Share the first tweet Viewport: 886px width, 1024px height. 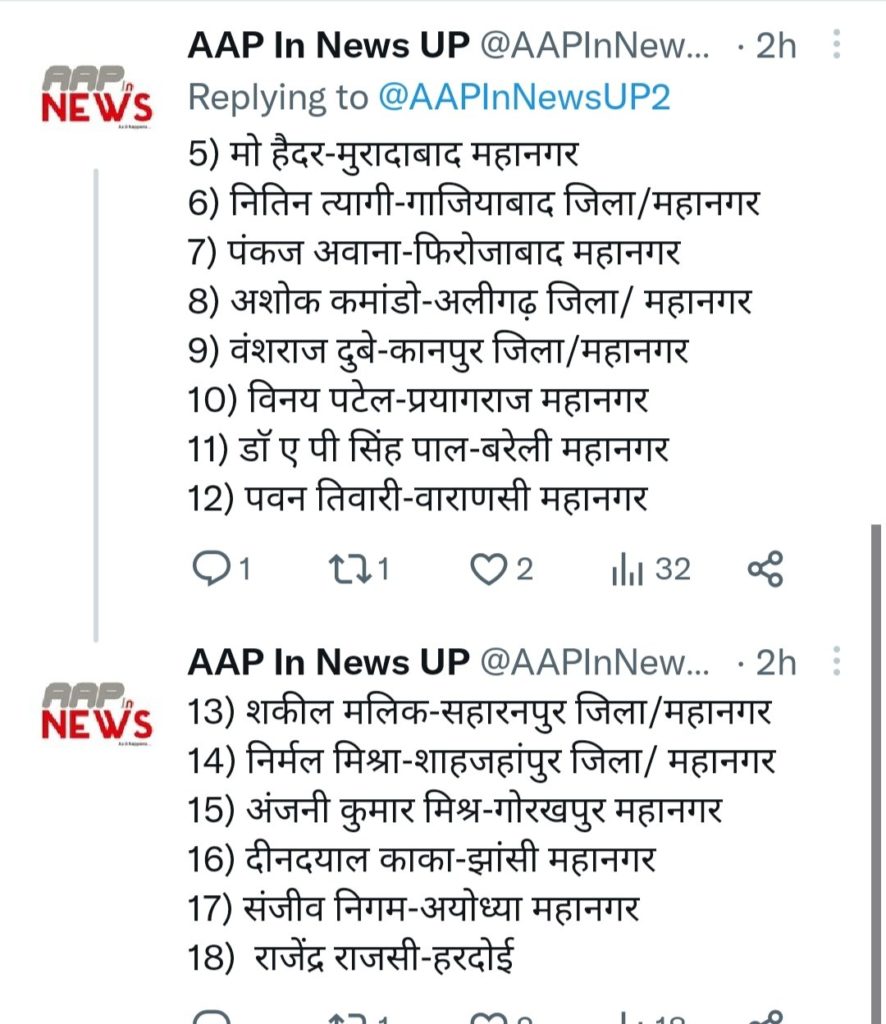pos(765,569)
